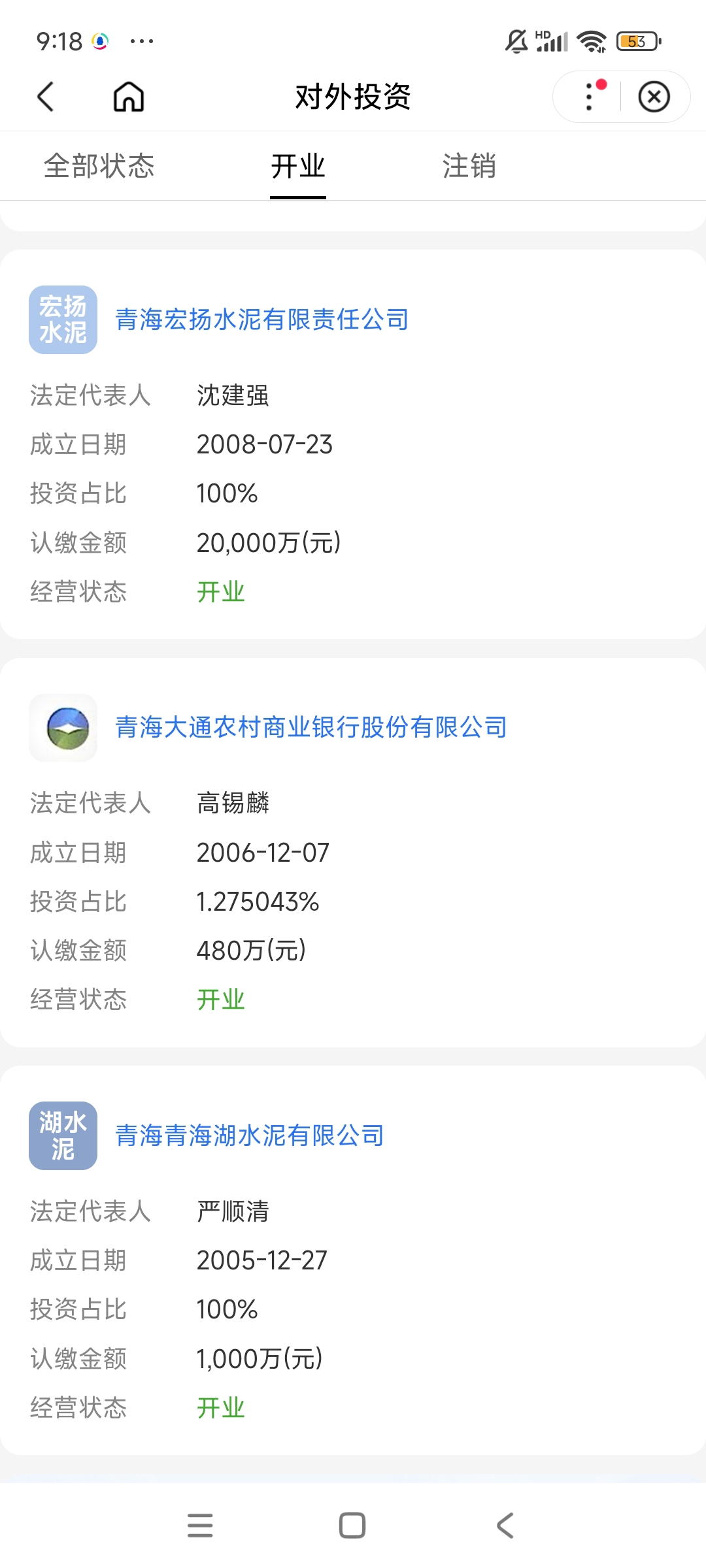Open the 湖水泥 company logo
706x1568 pixels.
63,1135
